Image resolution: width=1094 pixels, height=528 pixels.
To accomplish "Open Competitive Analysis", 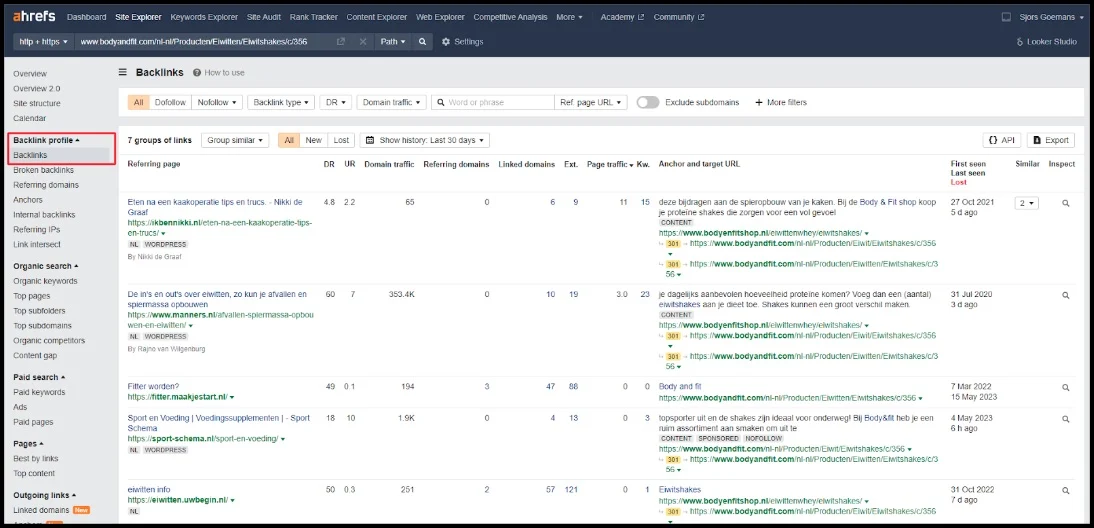I will pos(511,17).
